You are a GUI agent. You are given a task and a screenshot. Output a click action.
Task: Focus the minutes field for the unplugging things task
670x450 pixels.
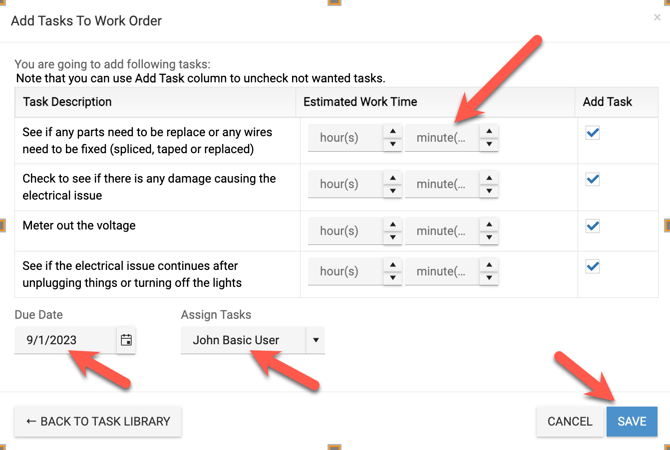(441, 272)
